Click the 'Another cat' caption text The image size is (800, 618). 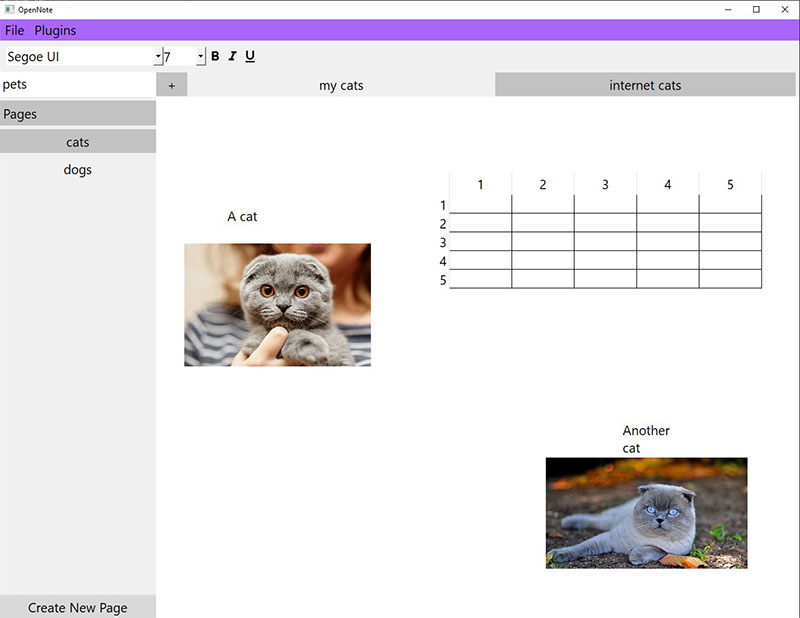tap(646, 439)
